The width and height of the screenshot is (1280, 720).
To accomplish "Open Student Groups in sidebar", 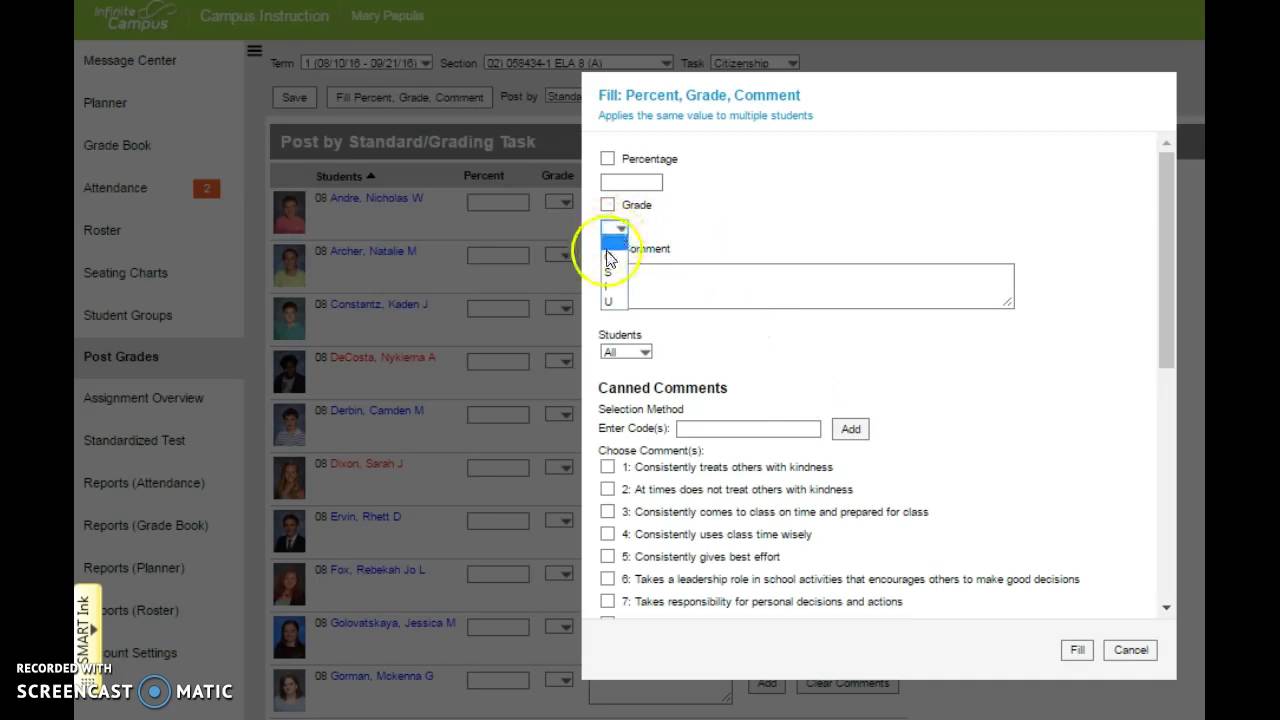I will [x=128, y=315].
